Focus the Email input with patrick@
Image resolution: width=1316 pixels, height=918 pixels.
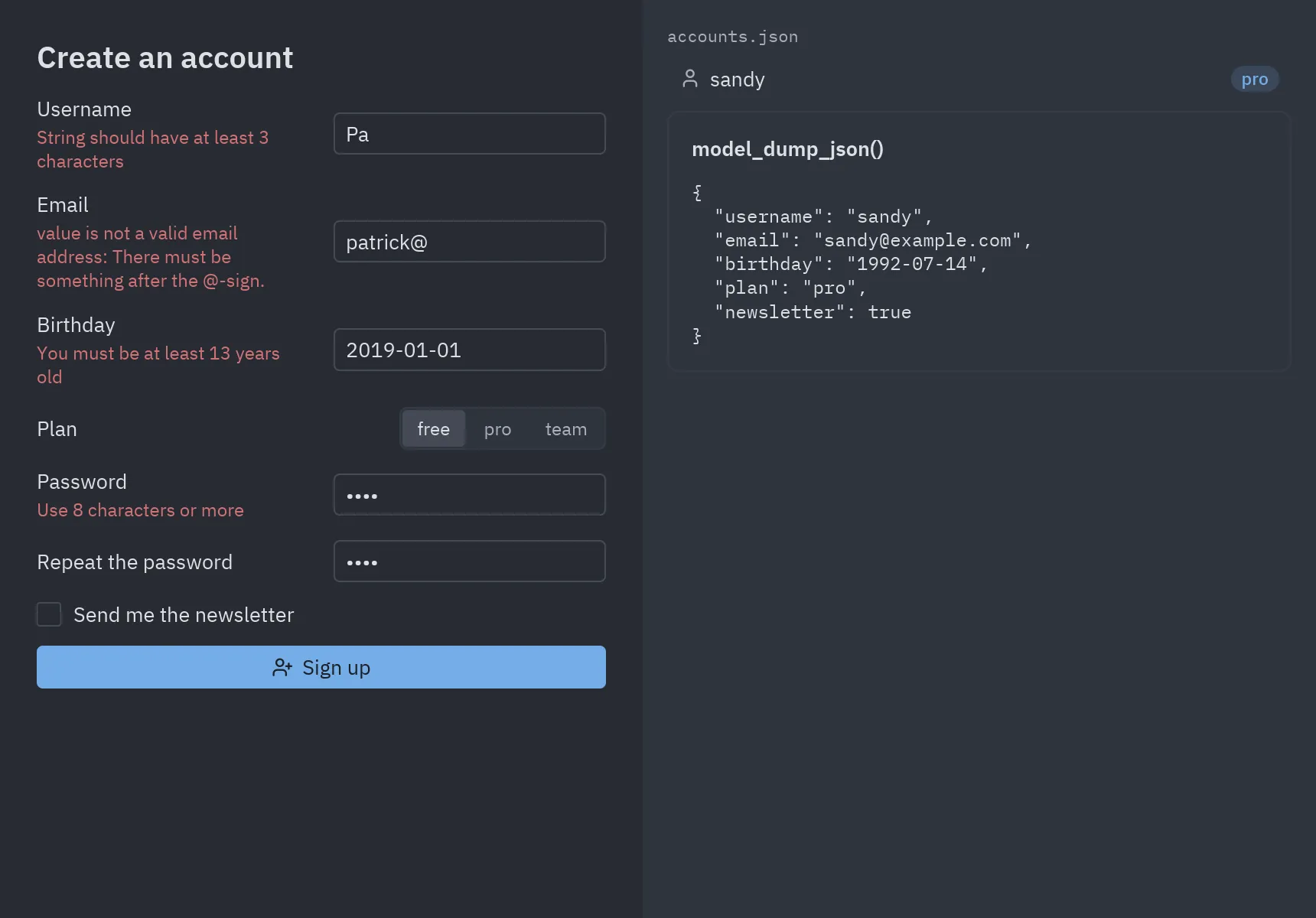click(x=470, y=242)
